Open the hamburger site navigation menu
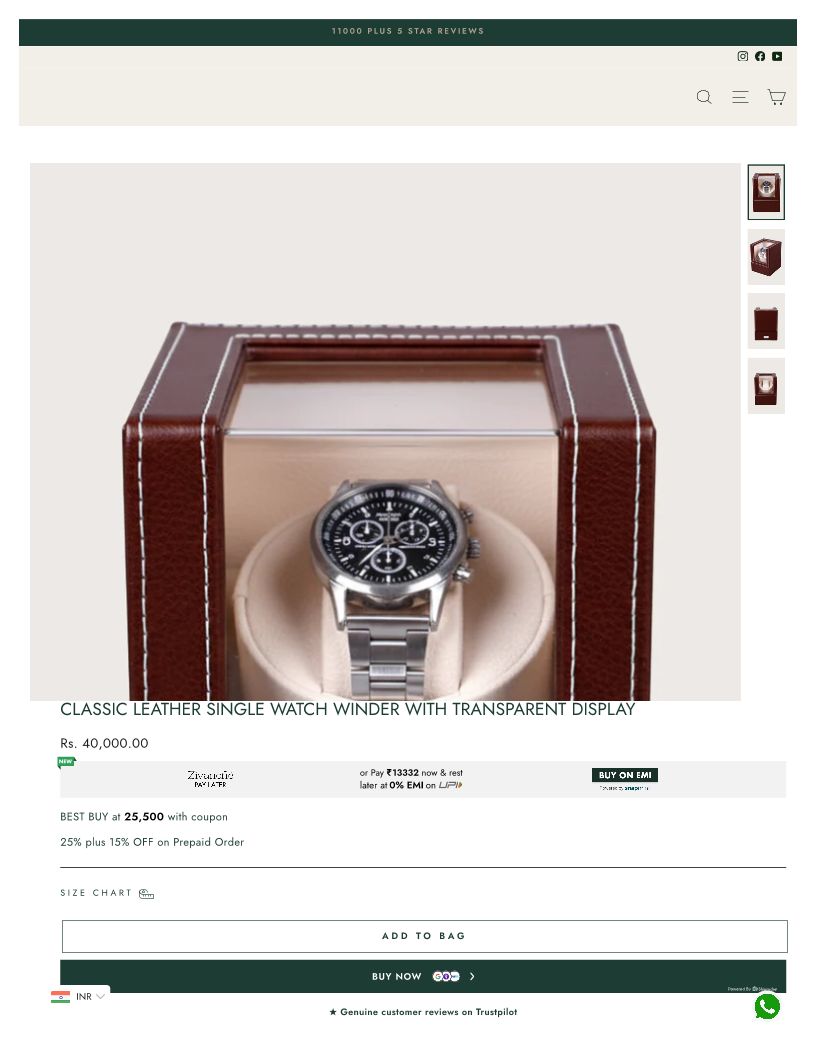Image resolution: width=816 pixels, height=1056 pixels. 740,97
